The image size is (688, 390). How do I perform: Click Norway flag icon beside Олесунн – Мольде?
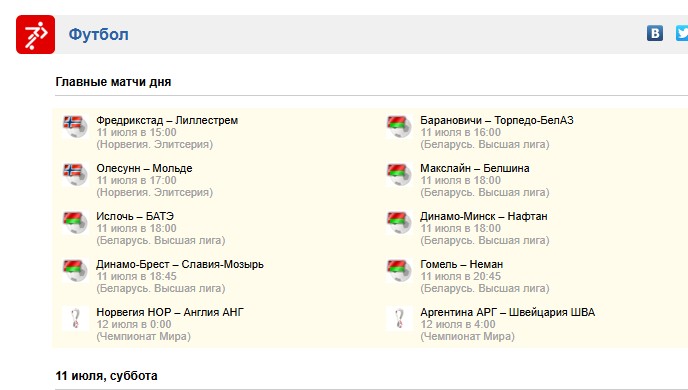coord(75,174)
